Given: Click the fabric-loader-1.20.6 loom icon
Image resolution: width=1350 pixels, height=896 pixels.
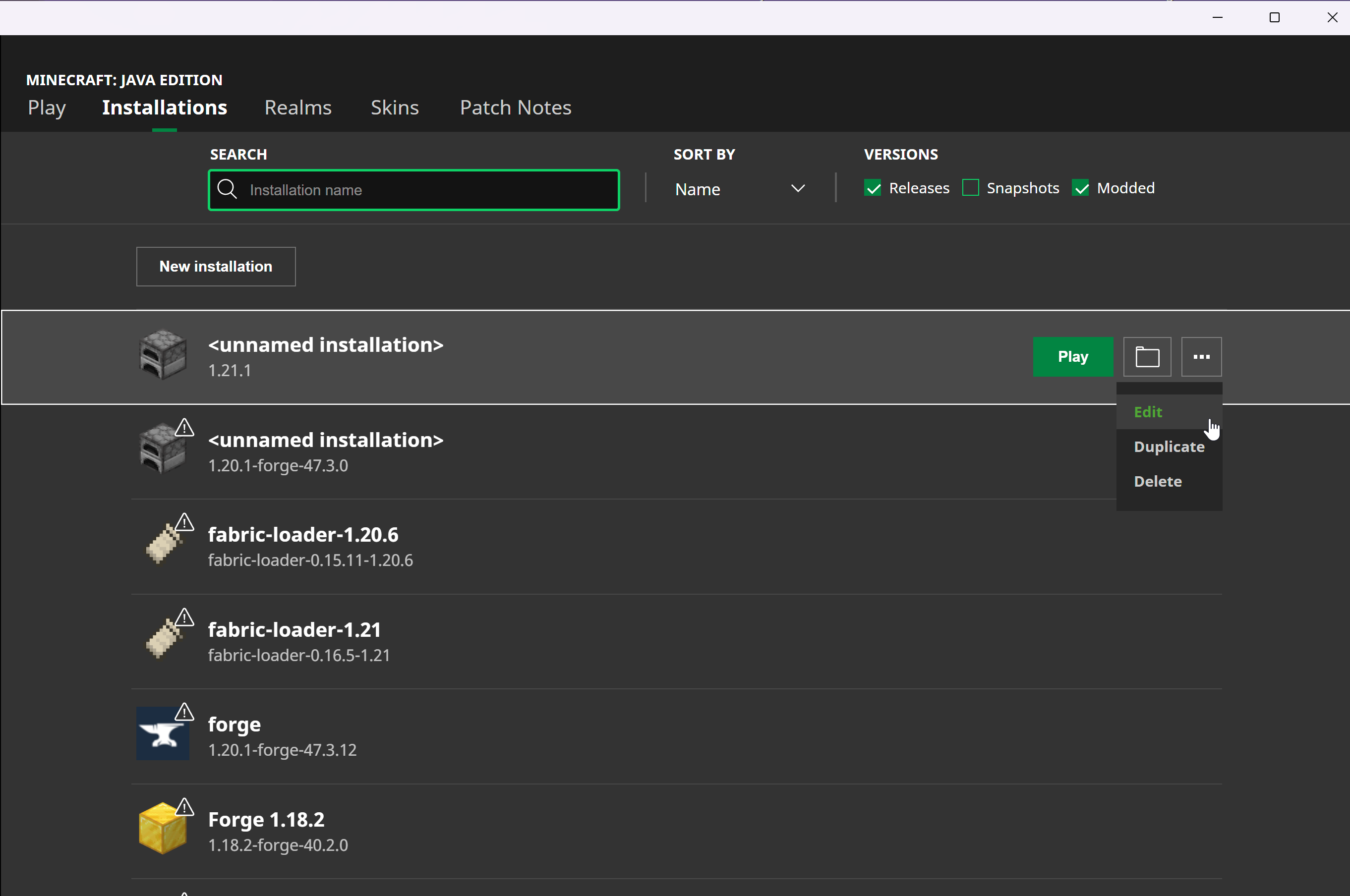Looking at the screenshot, I should (164, 544).
